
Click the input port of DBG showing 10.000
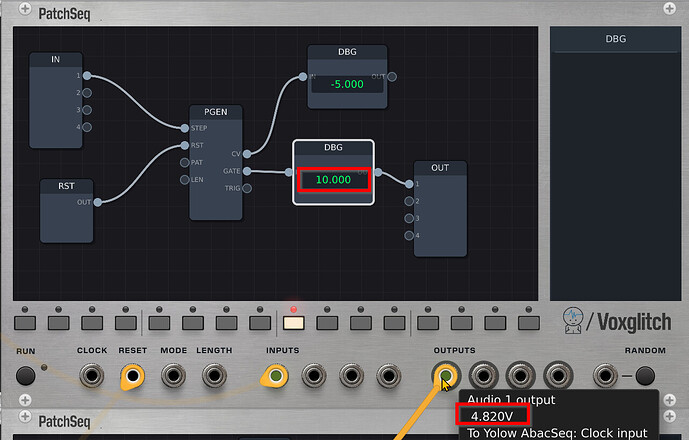(x=289, y=172)
